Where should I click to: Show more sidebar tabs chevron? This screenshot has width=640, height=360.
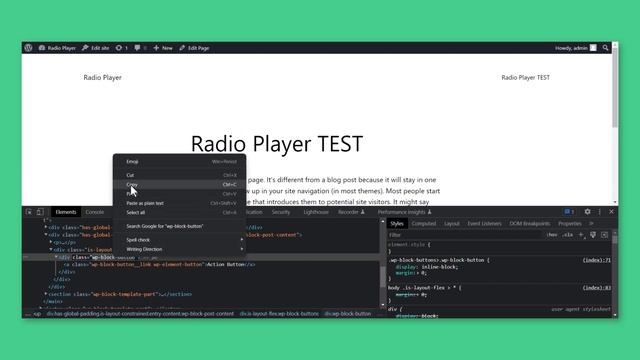[591, 224]
